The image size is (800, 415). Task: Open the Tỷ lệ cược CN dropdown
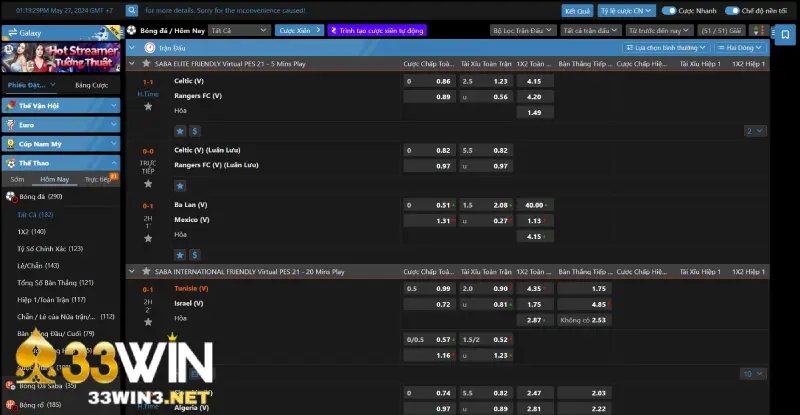tap(626, 11)
